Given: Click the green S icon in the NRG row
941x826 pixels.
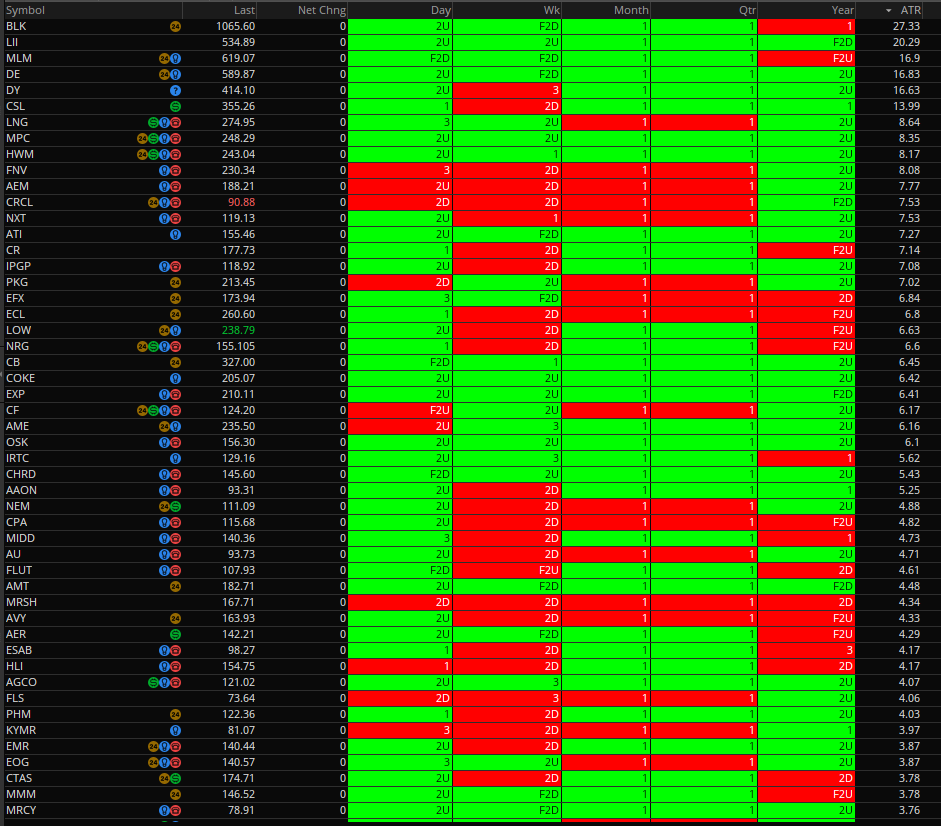Looking at the screenshot, I should (x=153, y=346).
